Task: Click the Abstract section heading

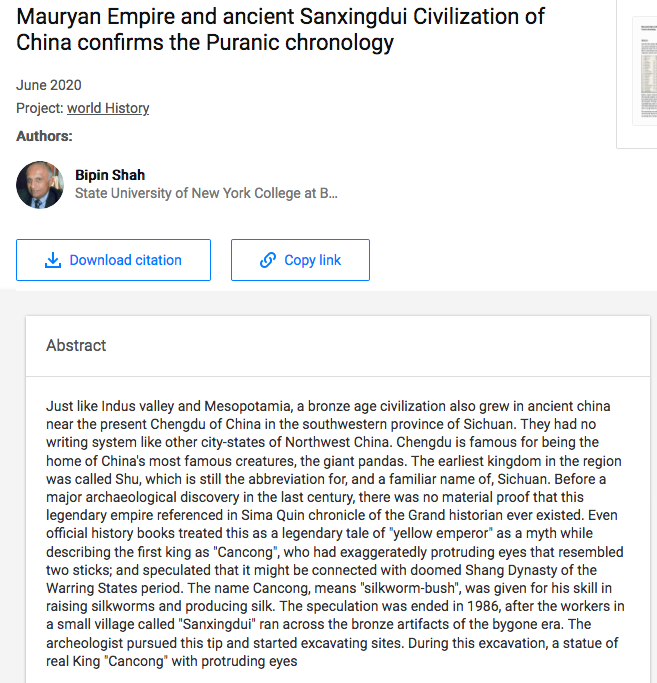Action: (76, 345)
